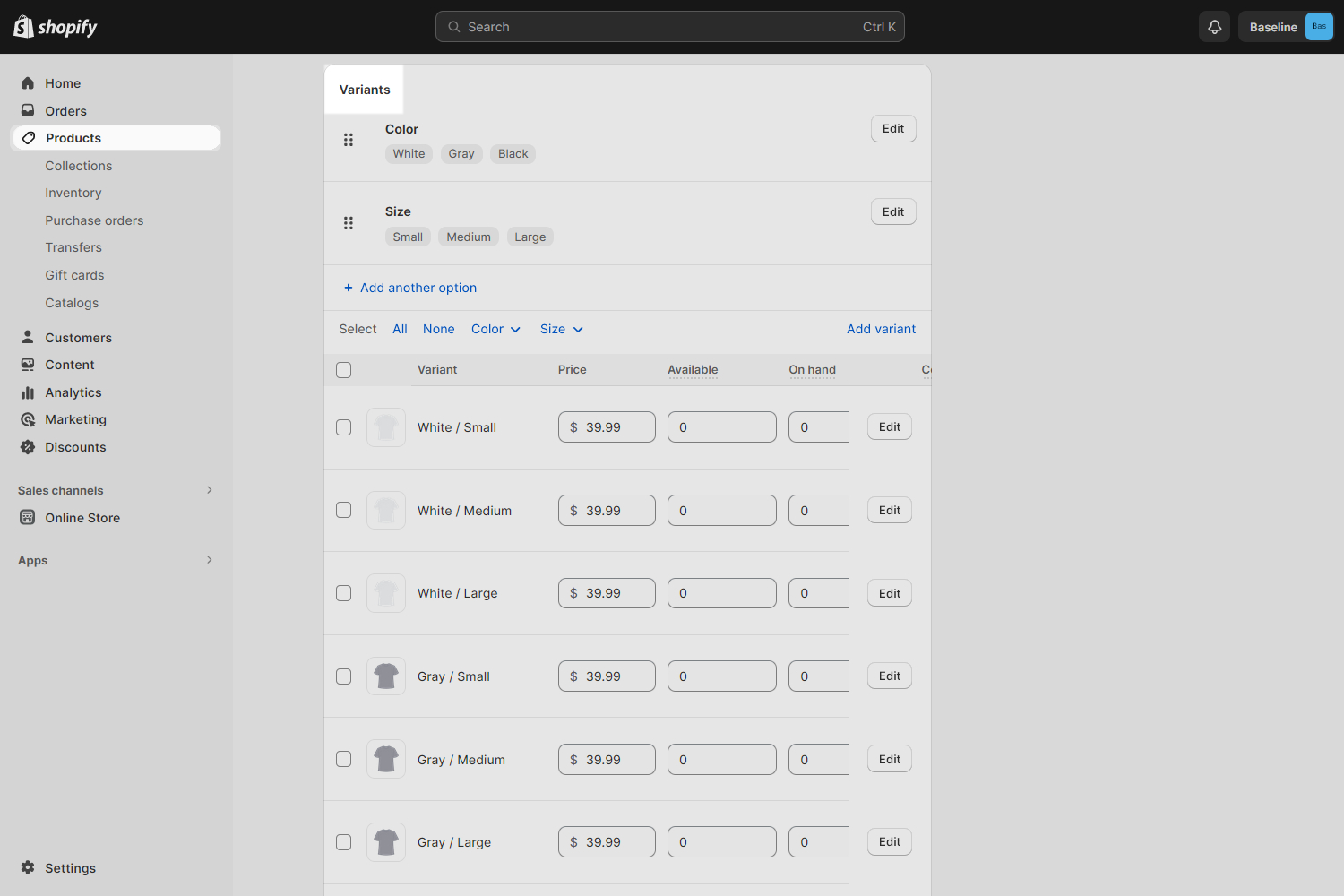1344x896 pixels.
Task: Click the drag handle beside Color
Action: pyautogui.click(x=349, y=140)
